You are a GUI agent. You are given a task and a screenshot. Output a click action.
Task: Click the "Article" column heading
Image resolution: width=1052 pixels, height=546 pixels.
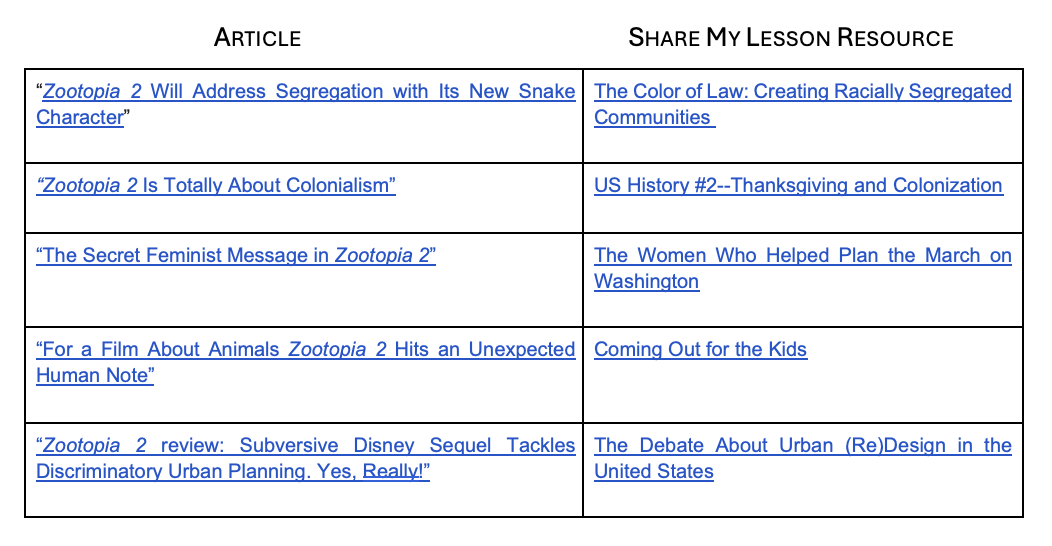coord(258,38)
